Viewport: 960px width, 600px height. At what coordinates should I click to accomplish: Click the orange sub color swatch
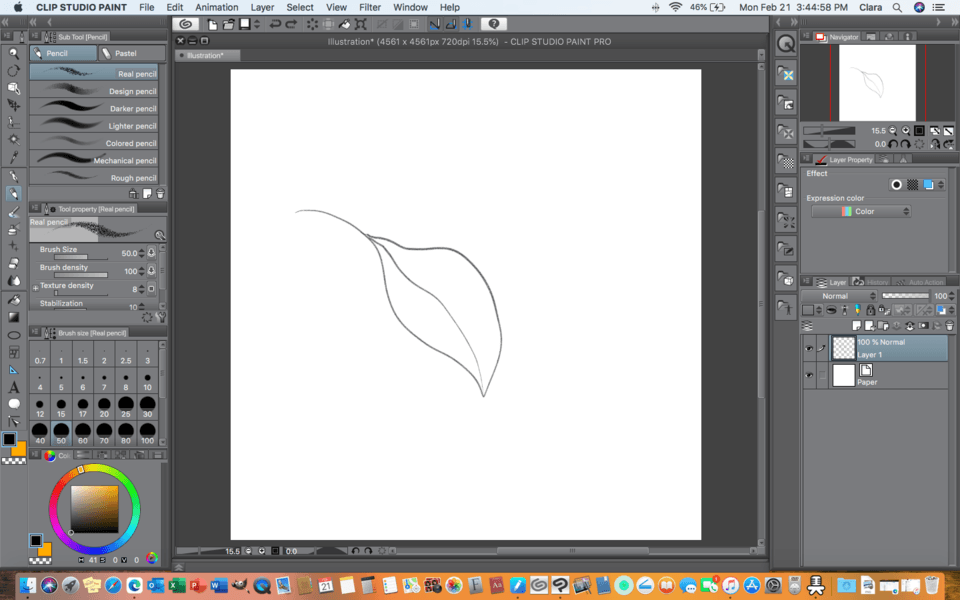pos(18,449)
